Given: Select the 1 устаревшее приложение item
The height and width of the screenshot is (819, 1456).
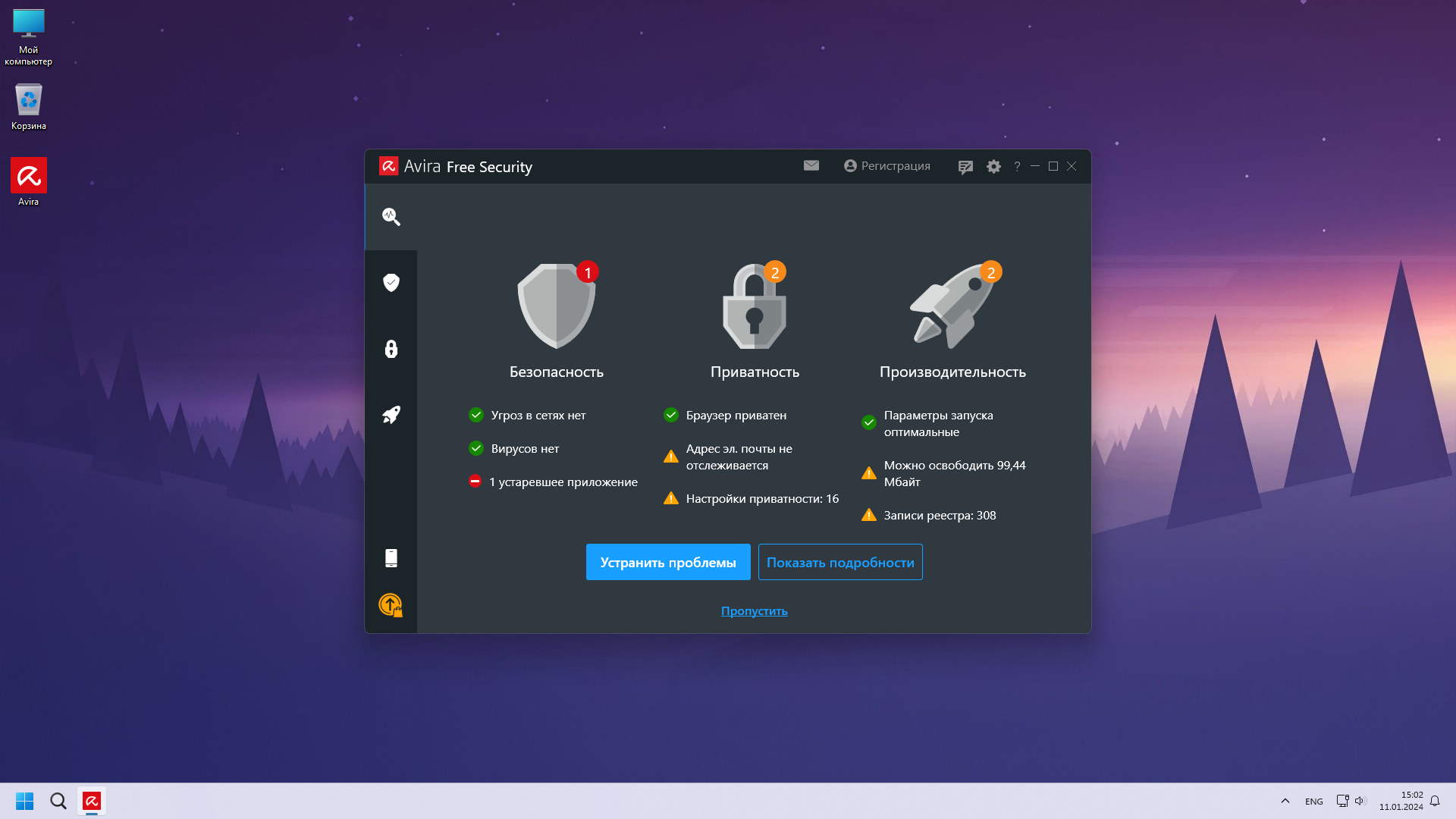Looking at the screenshot, I should 563,482.
